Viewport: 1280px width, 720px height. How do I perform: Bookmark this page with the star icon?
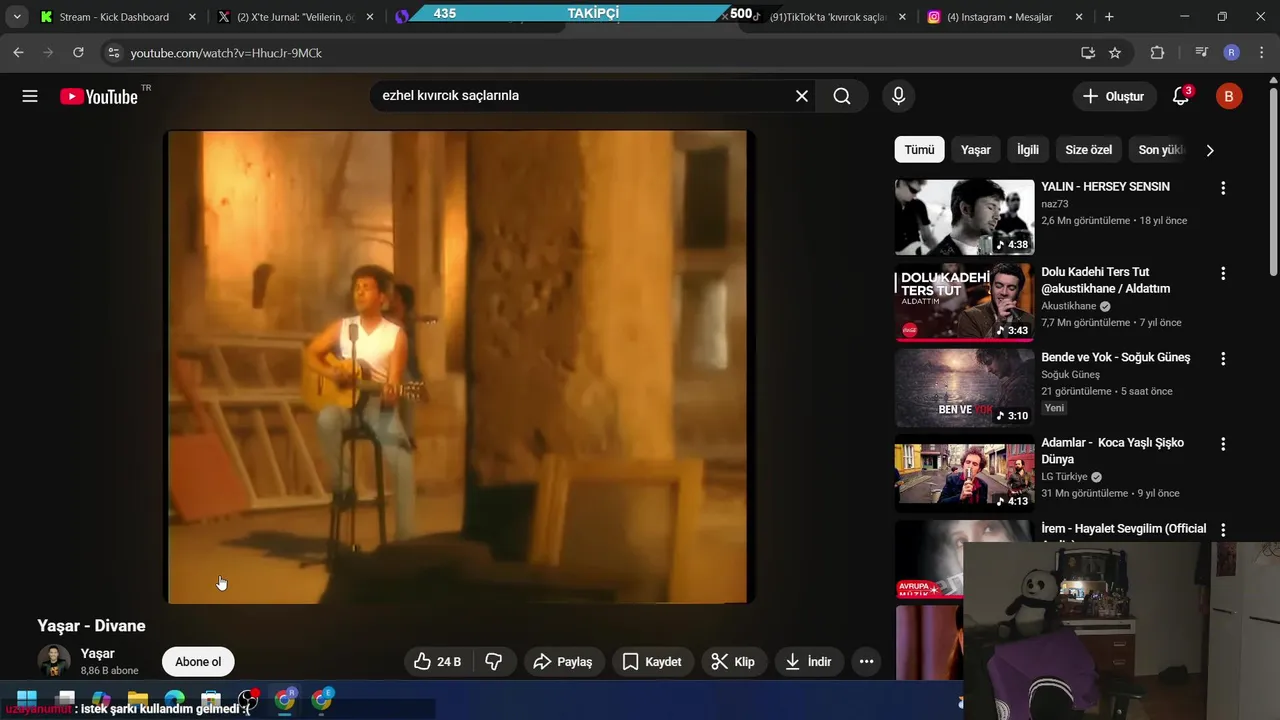pyautogui.click(x=1115, y=53)
